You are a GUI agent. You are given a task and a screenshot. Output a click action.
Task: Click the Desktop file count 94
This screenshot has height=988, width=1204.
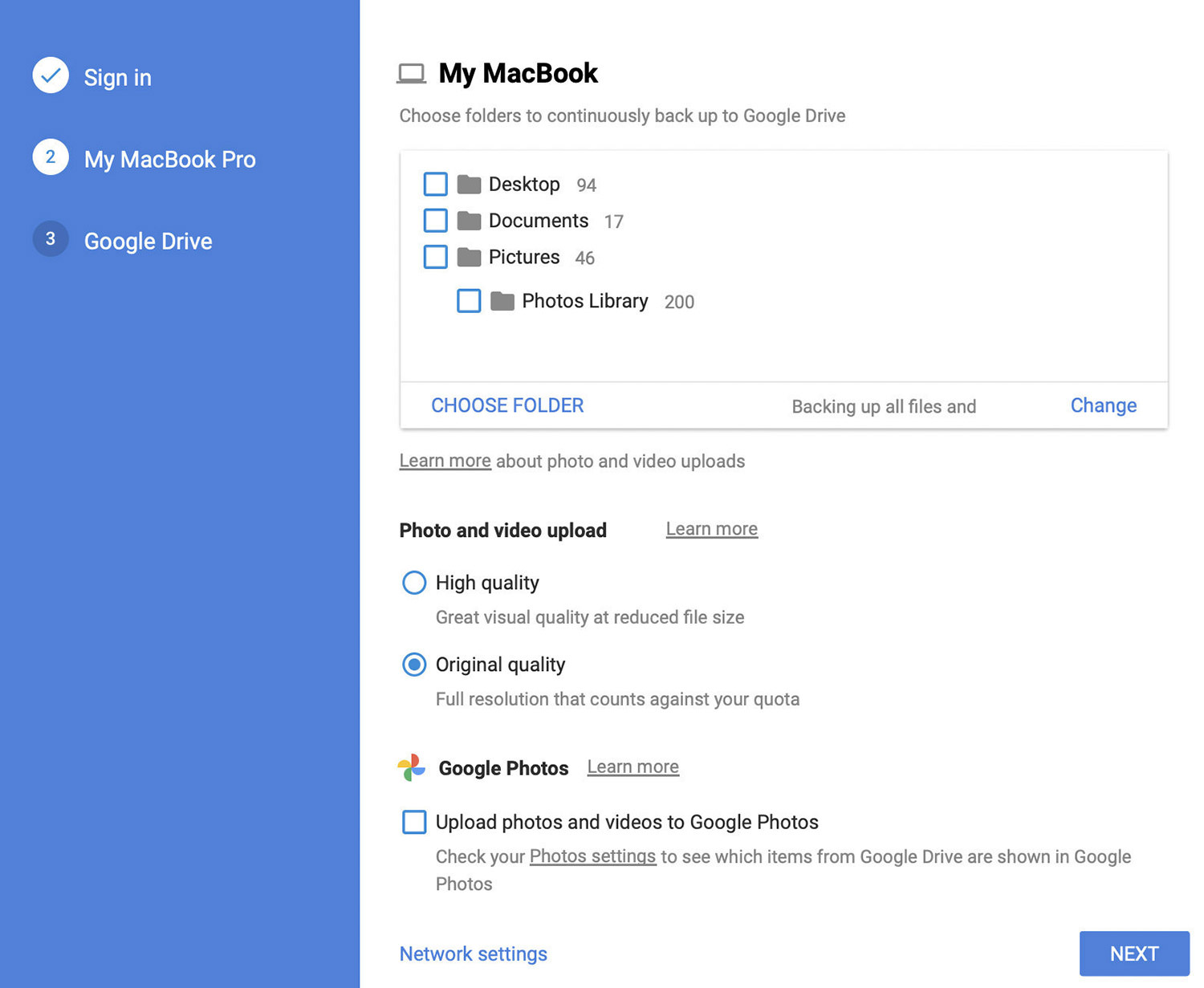[x=587, y=185]
